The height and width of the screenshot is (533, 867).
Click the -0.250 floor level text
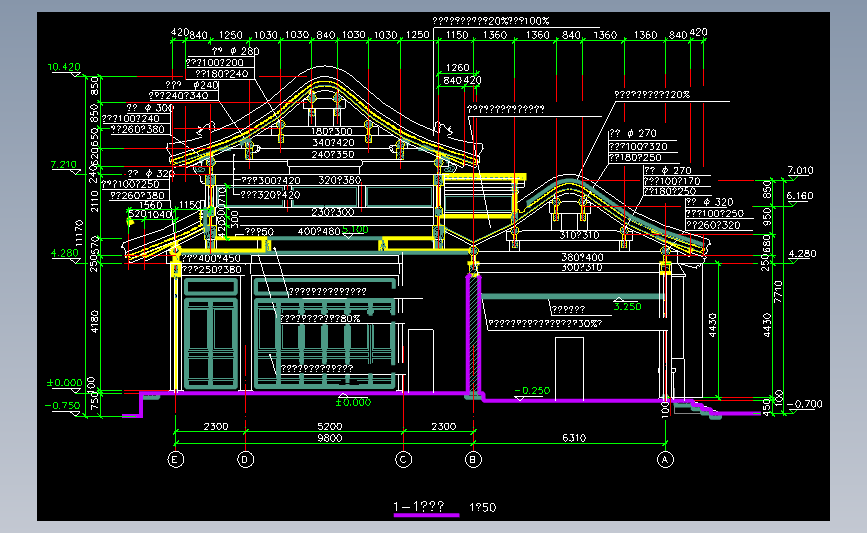coord(532,390)
